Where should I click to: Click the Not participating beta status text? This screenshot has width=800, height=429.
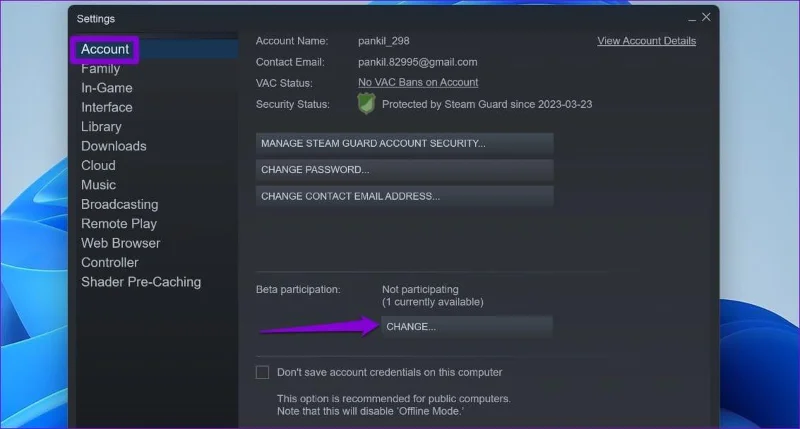[x=420, y=289]
